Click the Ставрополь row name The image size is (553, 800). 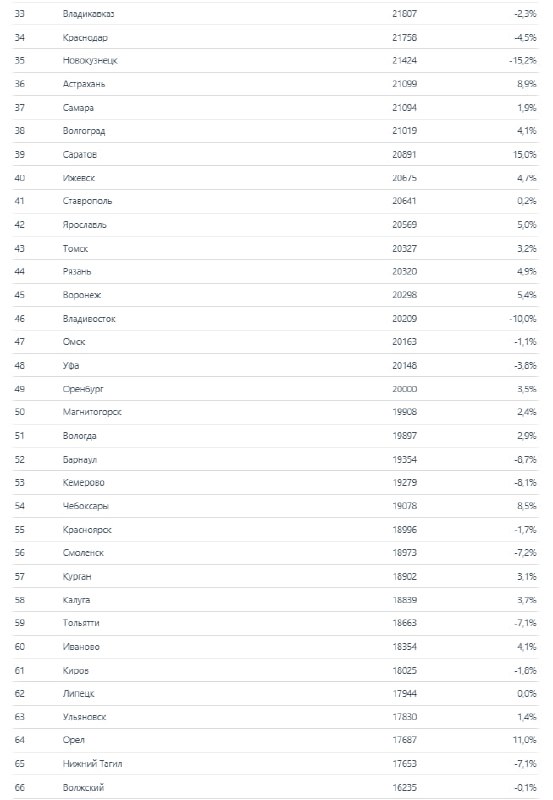coord(87,201)
